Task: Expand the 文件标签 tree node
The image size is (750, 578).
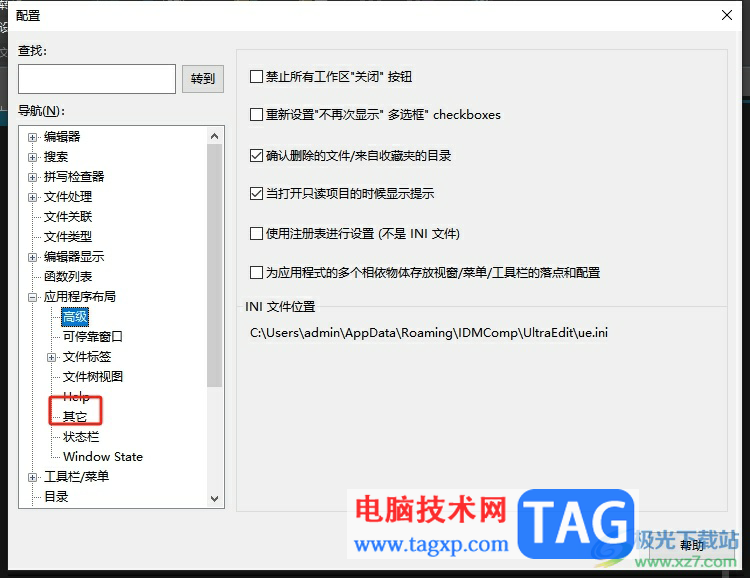Action: 51,357
